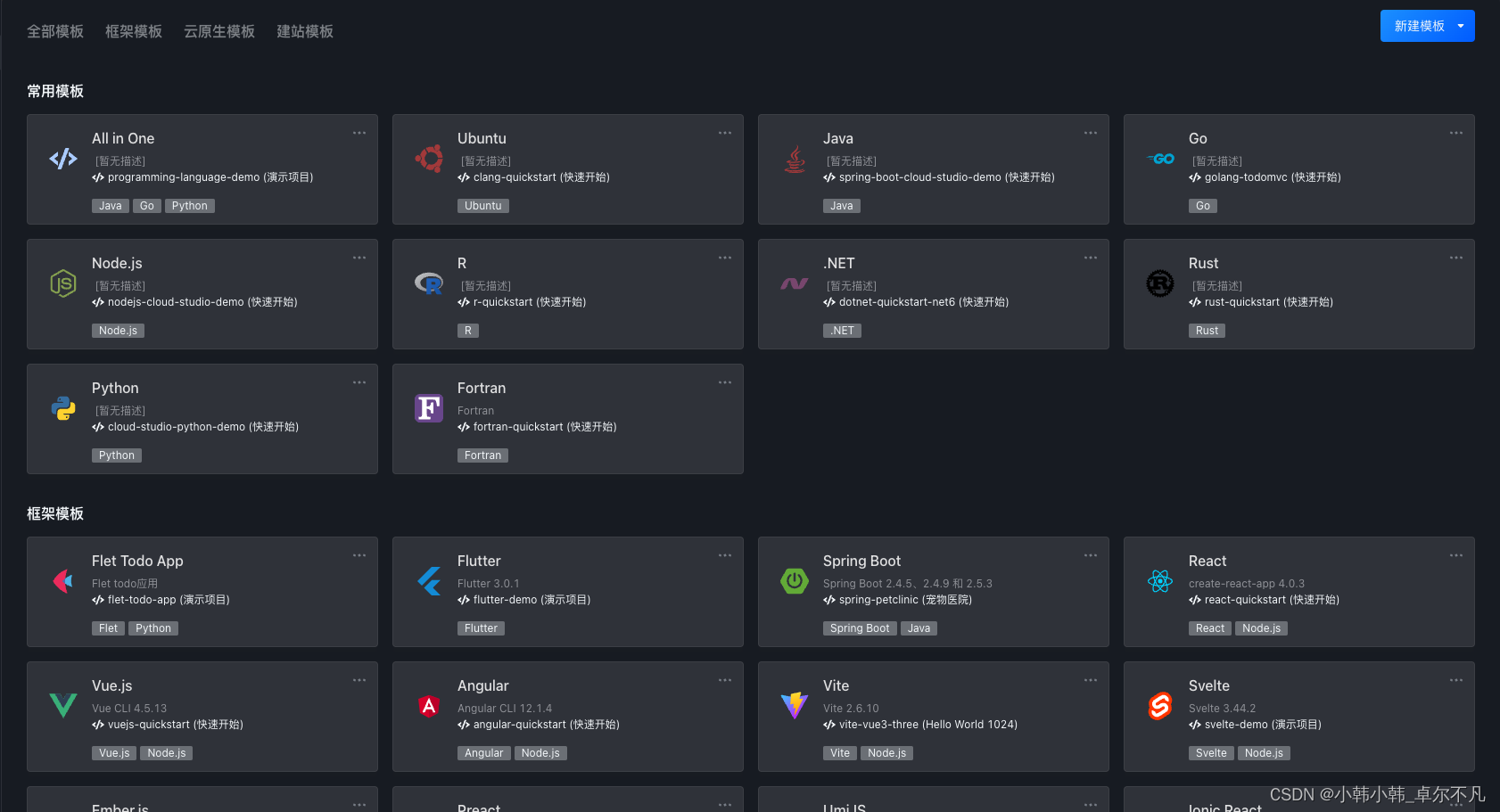Open the react-quickstart project link

point(1264,600)
